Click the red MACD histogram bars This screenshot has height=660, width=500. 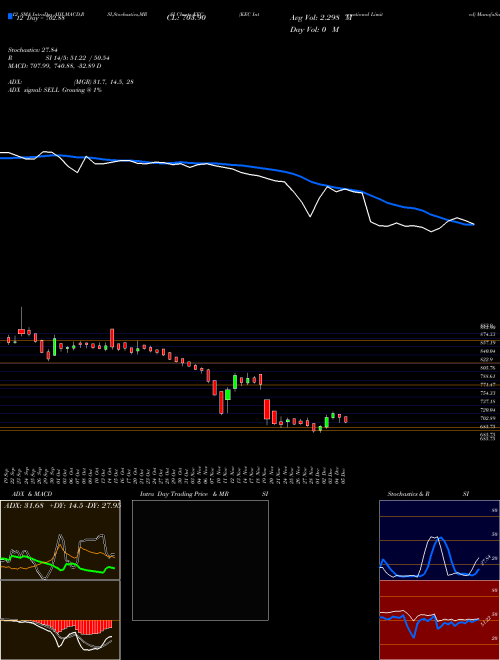pyautogui.click(x=72, y=627)
